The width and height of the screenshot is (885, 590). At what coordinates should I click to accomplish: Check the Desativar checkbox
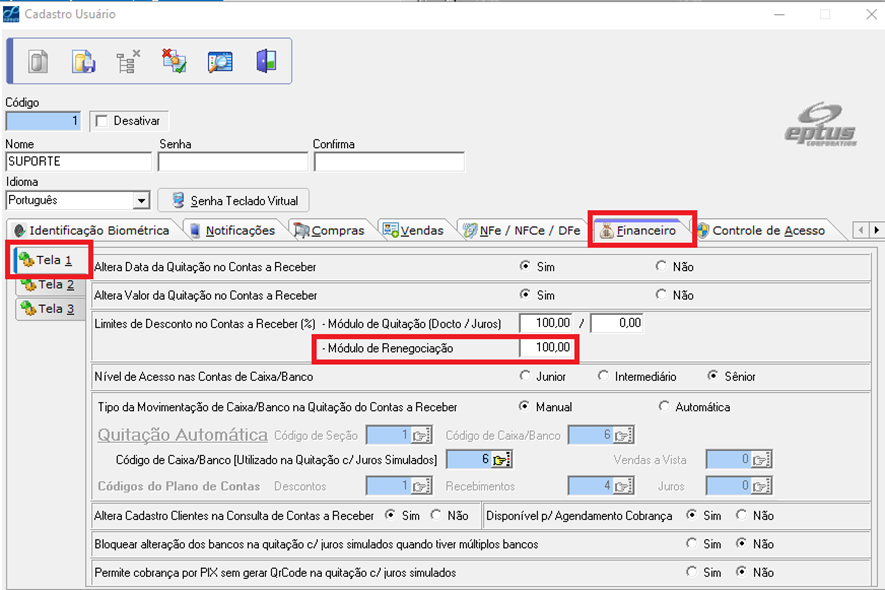pos(101,121)
